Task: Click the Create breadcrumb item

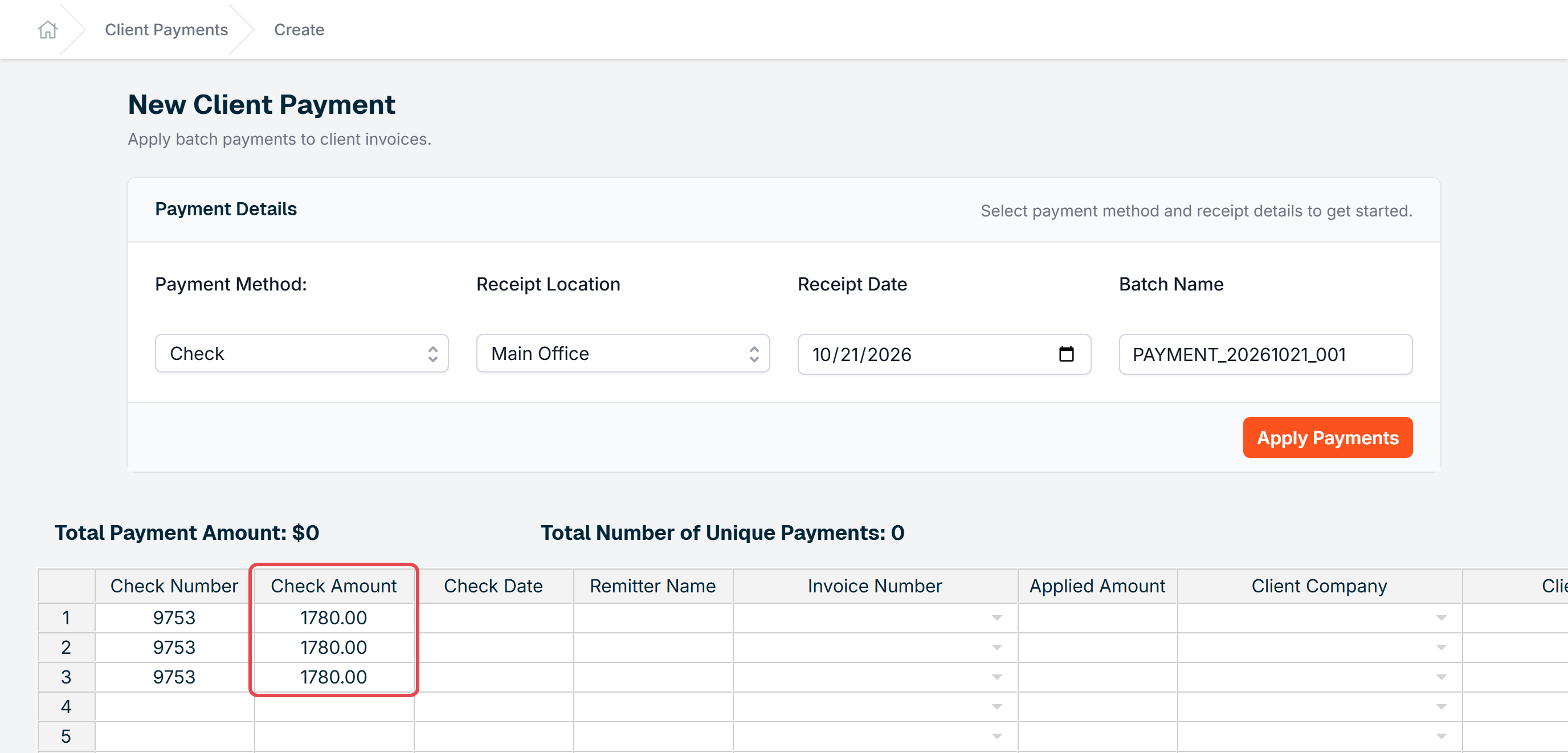Action: (x=299, y=29)
